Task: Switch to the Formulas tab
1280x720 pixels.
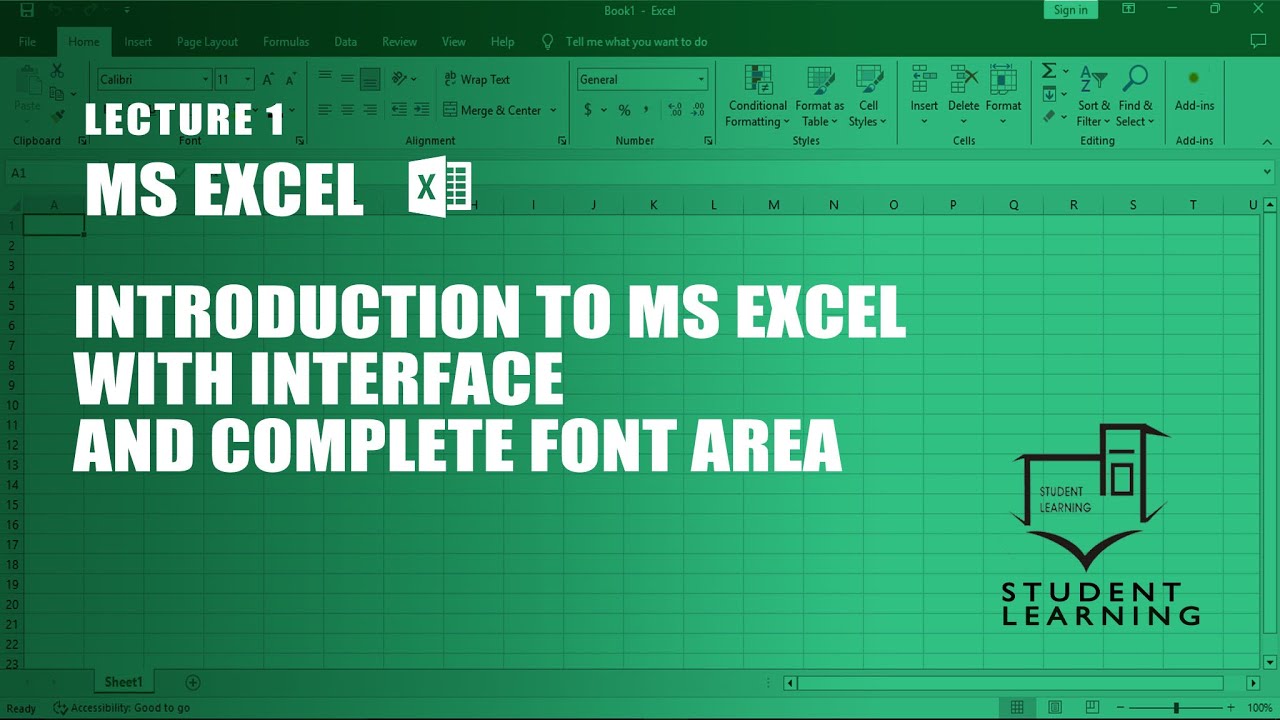Action: tap(286, 42)
